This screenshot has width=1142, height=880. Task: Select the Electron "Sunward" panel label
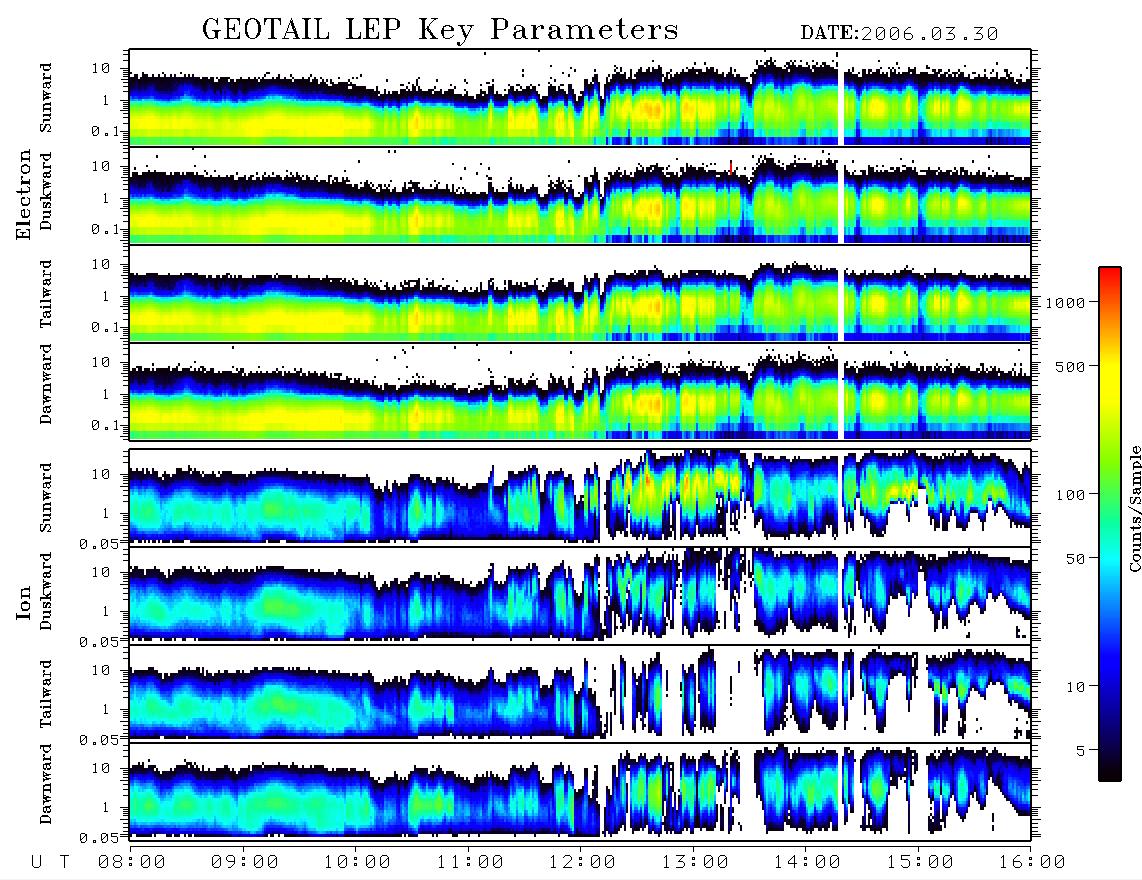(x=46, y=98)
